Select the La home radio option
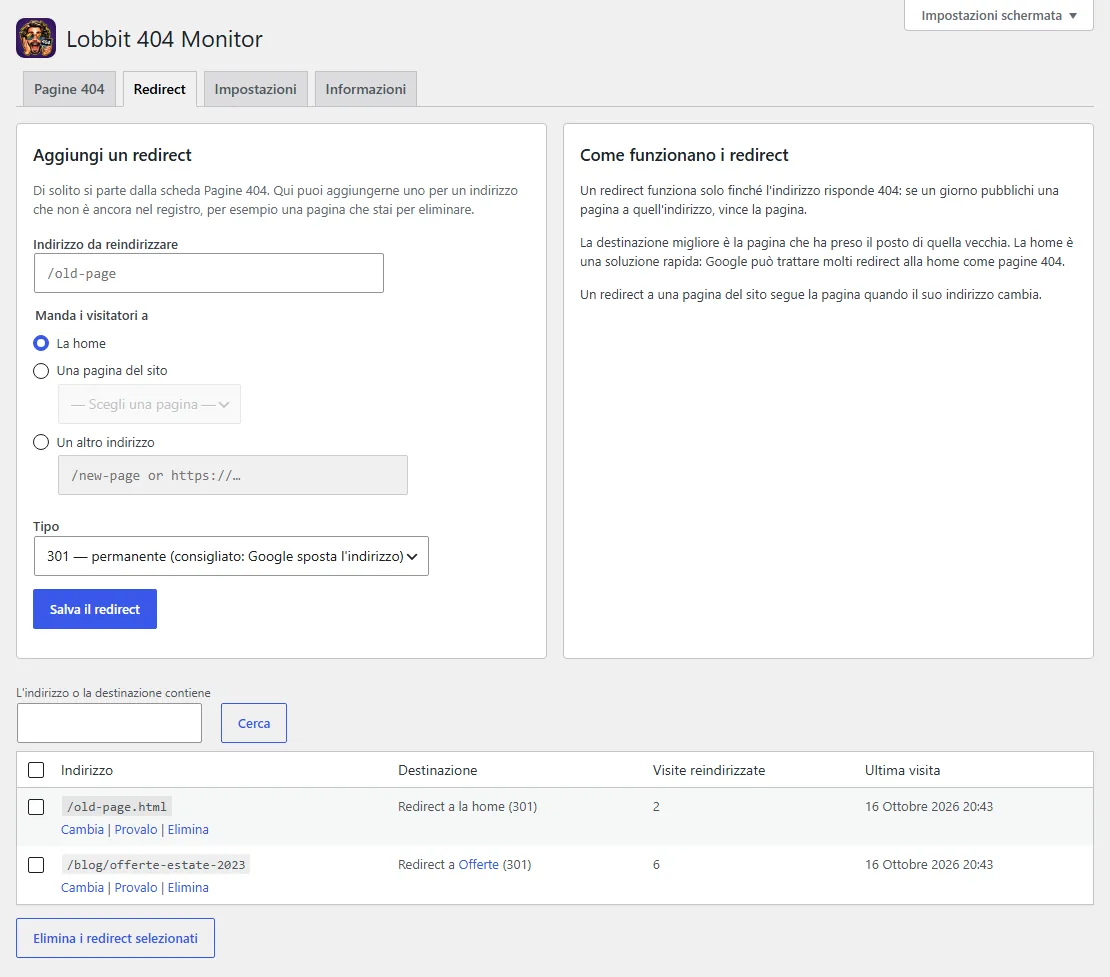Screen dimensions: 1110x977 click(x=41, y=343)
